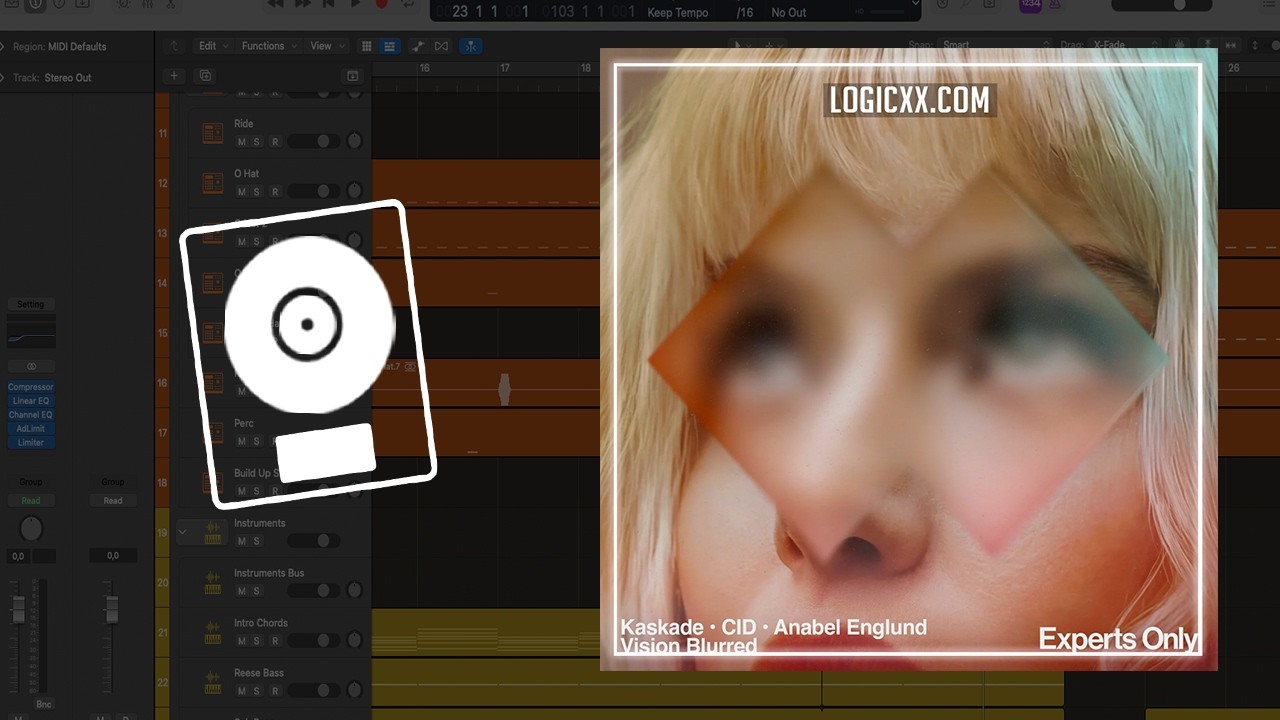Viewport: 1280px width, 720px height.
Task: Open the Linear EQ plug-in slot
Action: point(31,401)
